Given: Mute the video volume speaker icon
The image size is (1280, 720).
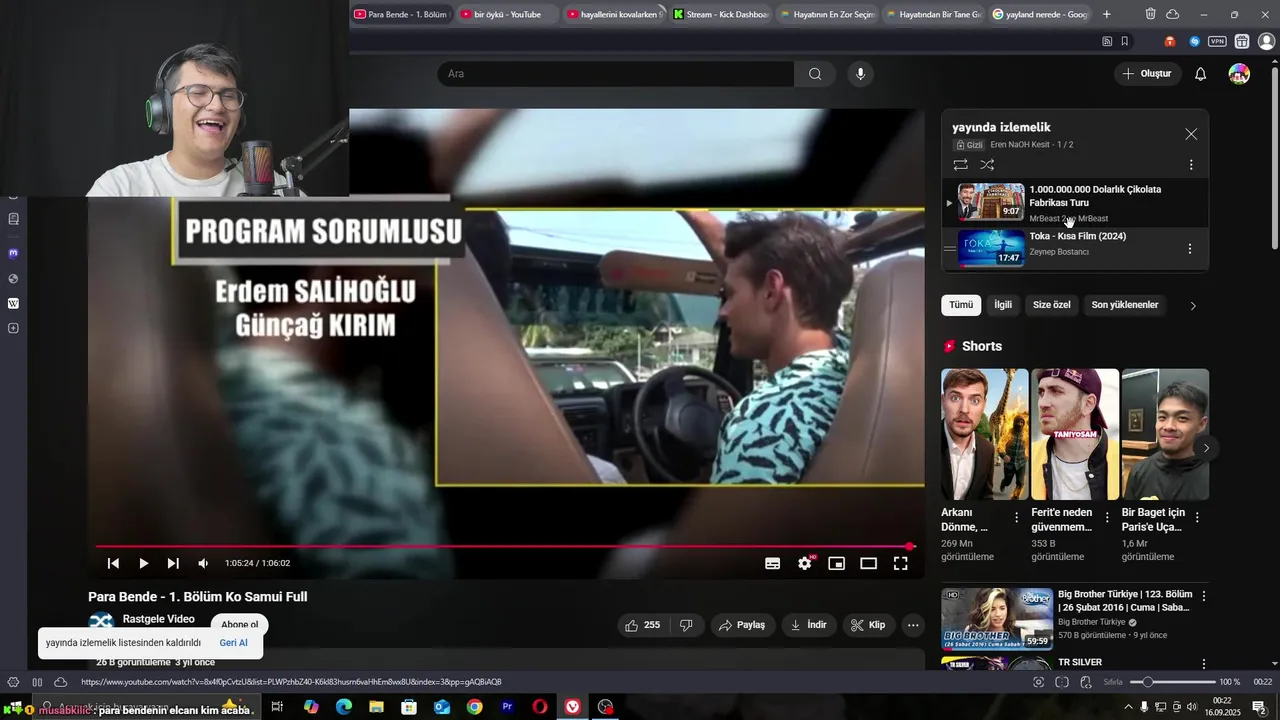Looking at the screenshot, I should [x=203, y=563].
